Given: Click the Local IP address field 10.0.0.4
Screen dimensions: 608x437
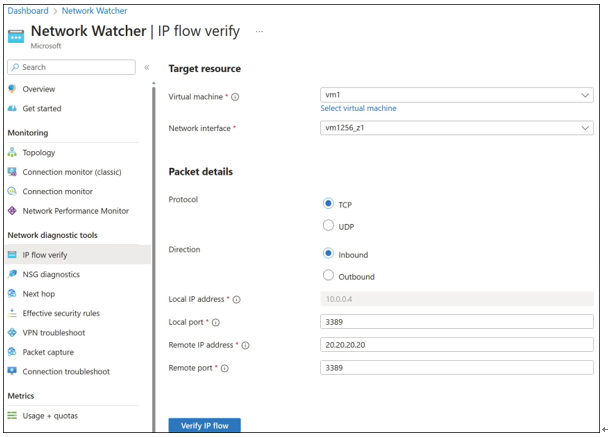Looking at the screenshot, I should [x=457, y=299].
